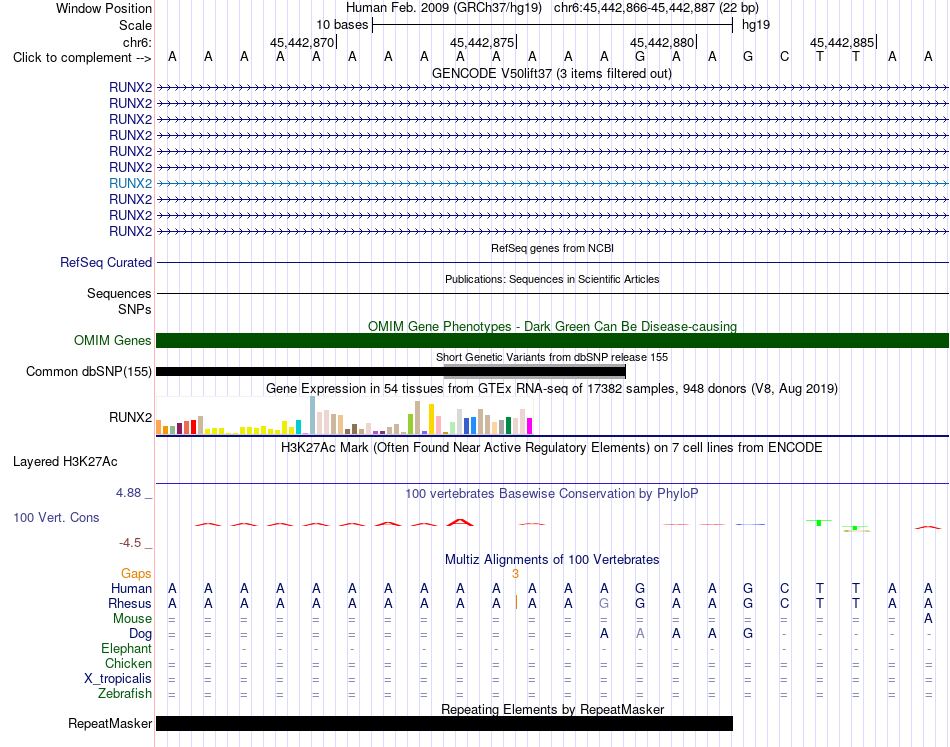Click the Dog alignment row label
The height and width of the screenshot is (747, 950).
[x=140, y=634]
